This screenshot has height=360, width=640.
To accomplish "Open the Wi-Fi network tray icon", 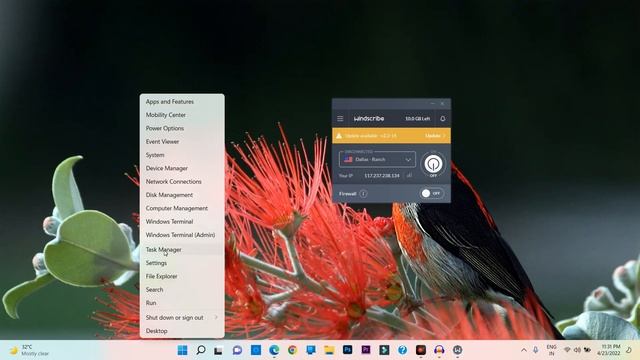I will coord(567,350).
